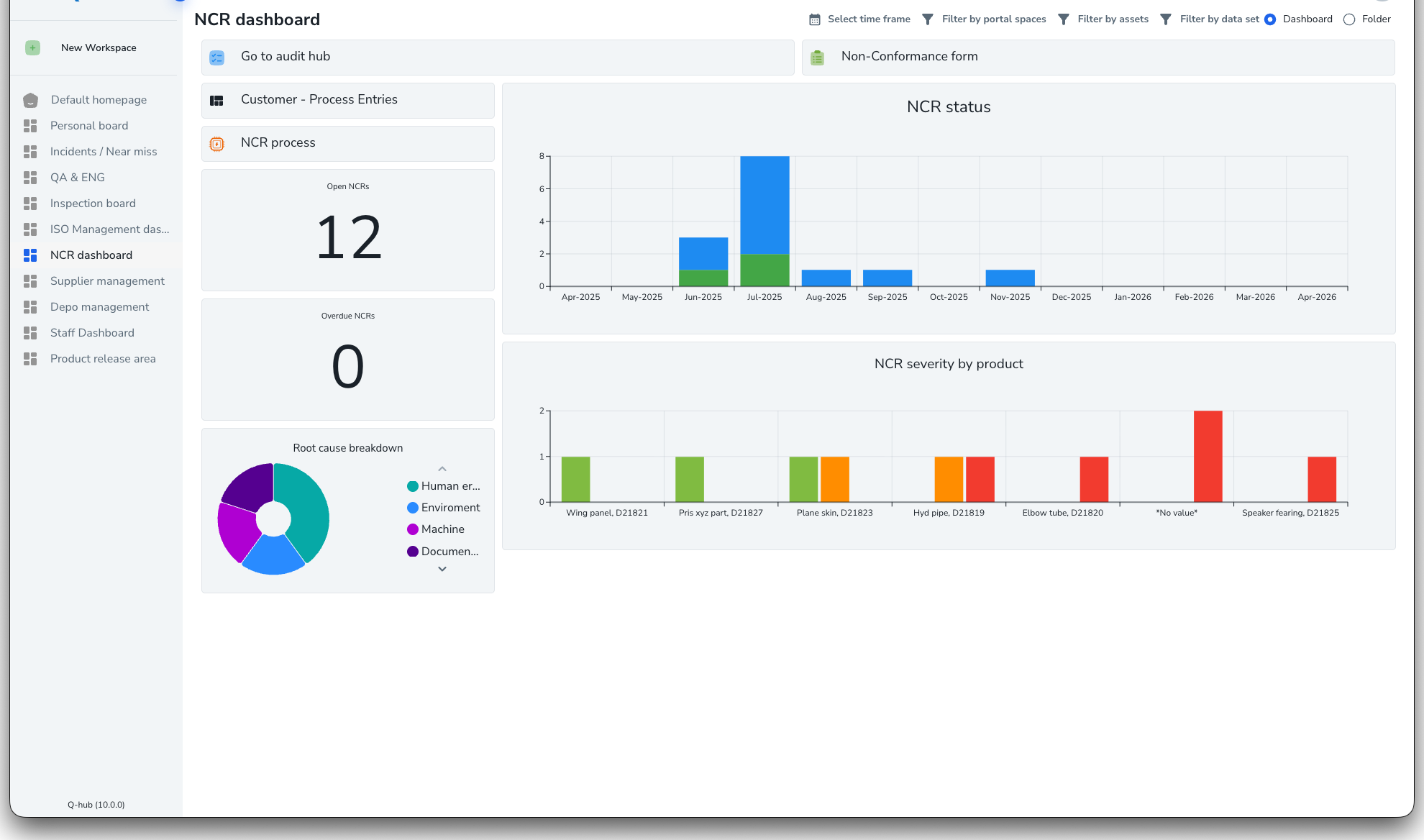Click the funnel icon for Filter by assets
This screenshot has height=840, width=1424.
[1063, 19]
